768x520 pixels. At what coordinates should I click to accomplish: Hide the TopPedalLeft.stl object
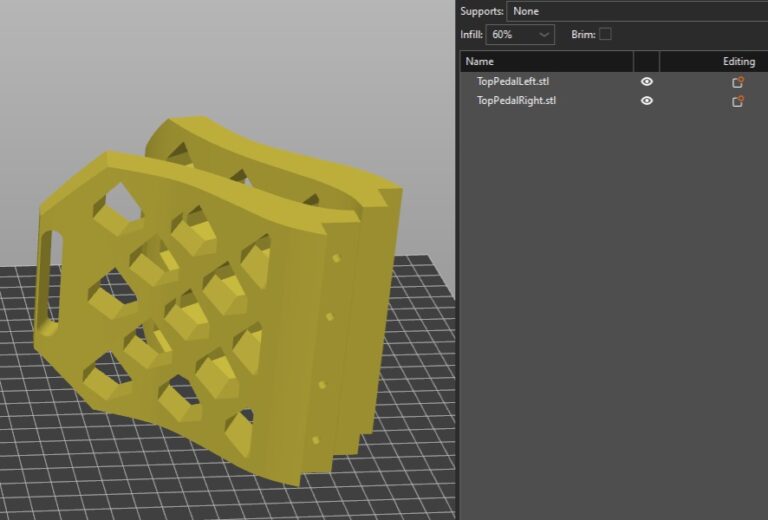tap(647, 82)
